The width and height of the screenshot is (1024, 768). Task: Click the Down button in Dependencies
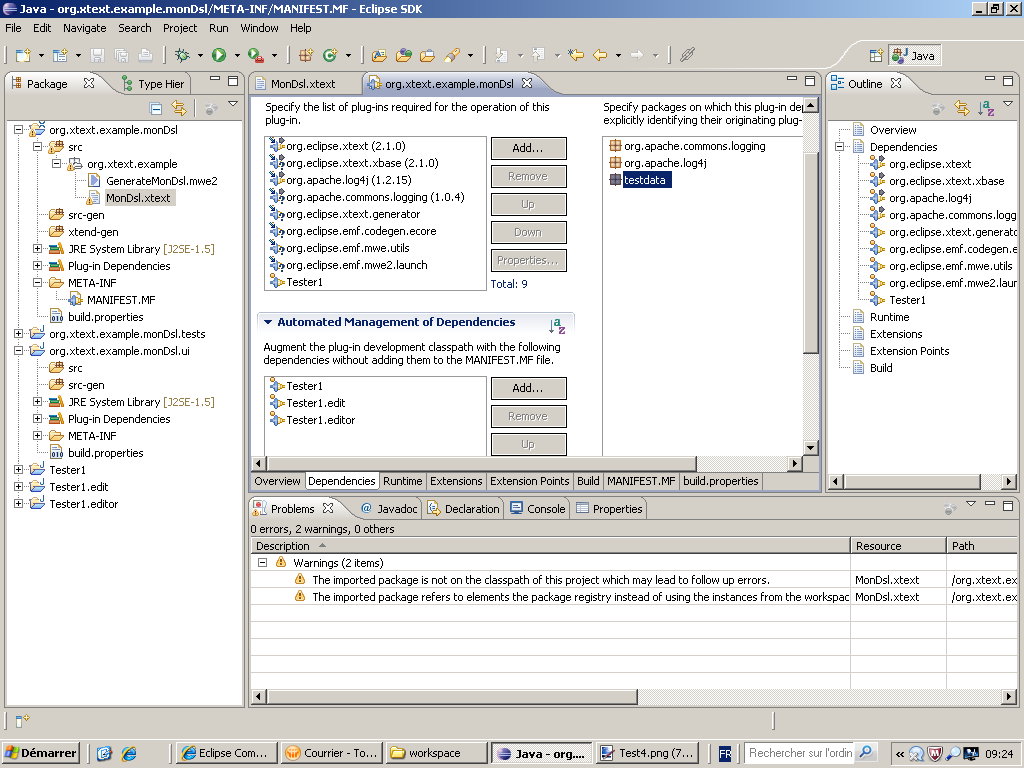coord(528,232)
